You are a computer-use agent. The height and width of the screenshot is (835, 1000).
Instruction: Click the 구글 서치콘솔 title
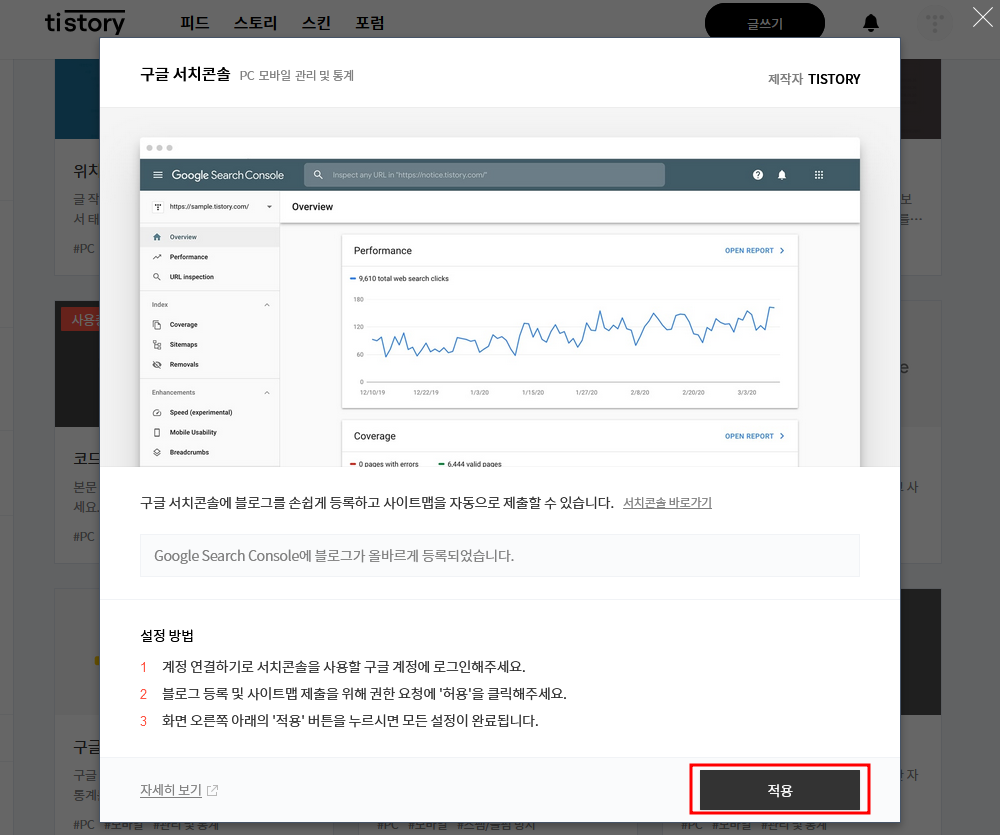185,75
